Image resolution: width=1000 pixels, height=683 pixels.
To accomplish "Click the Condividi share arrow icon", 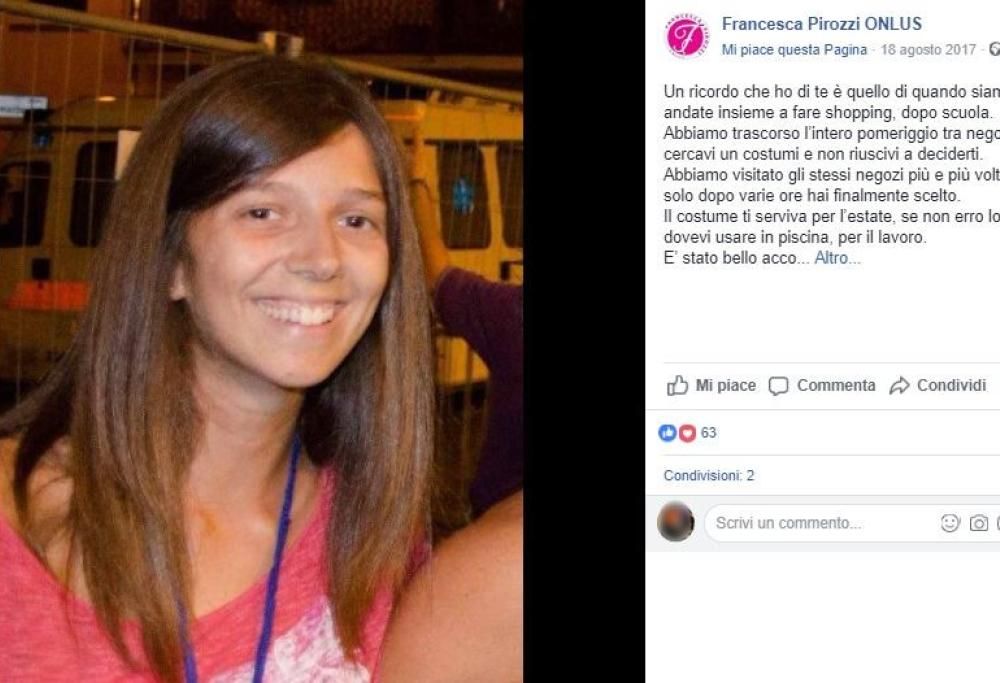I will pos(899,386).
